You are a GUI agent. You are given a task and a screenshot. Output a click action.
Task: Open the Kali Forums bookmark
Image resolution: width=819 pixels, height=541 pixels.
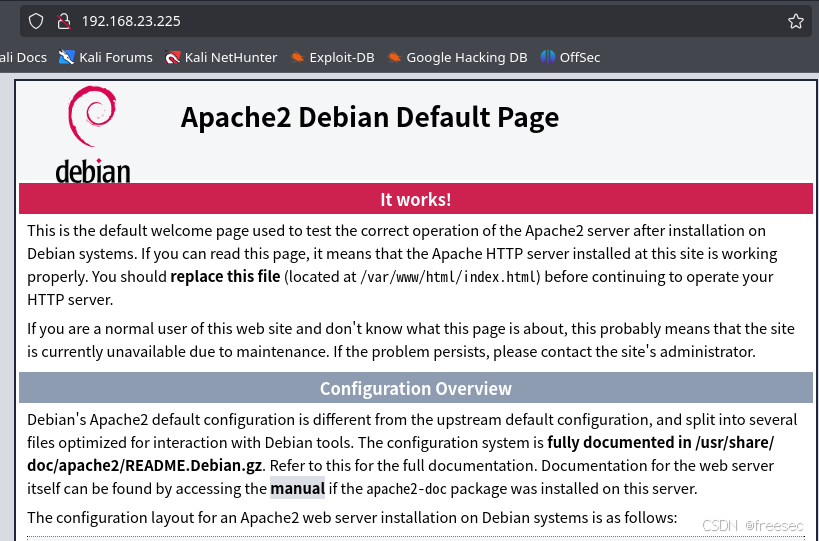[106, 57]
